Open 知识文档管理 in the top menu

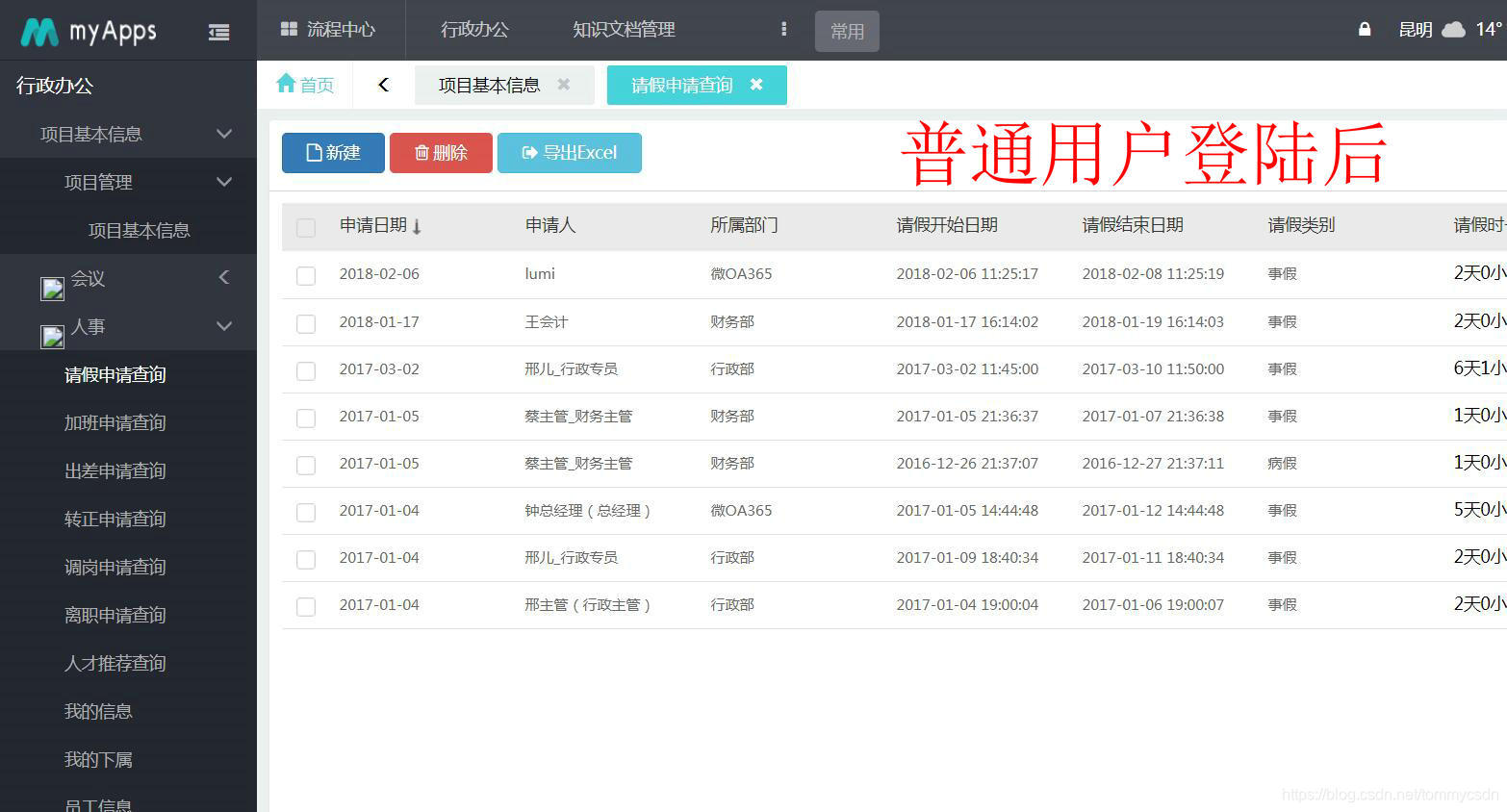coord(624,30)
